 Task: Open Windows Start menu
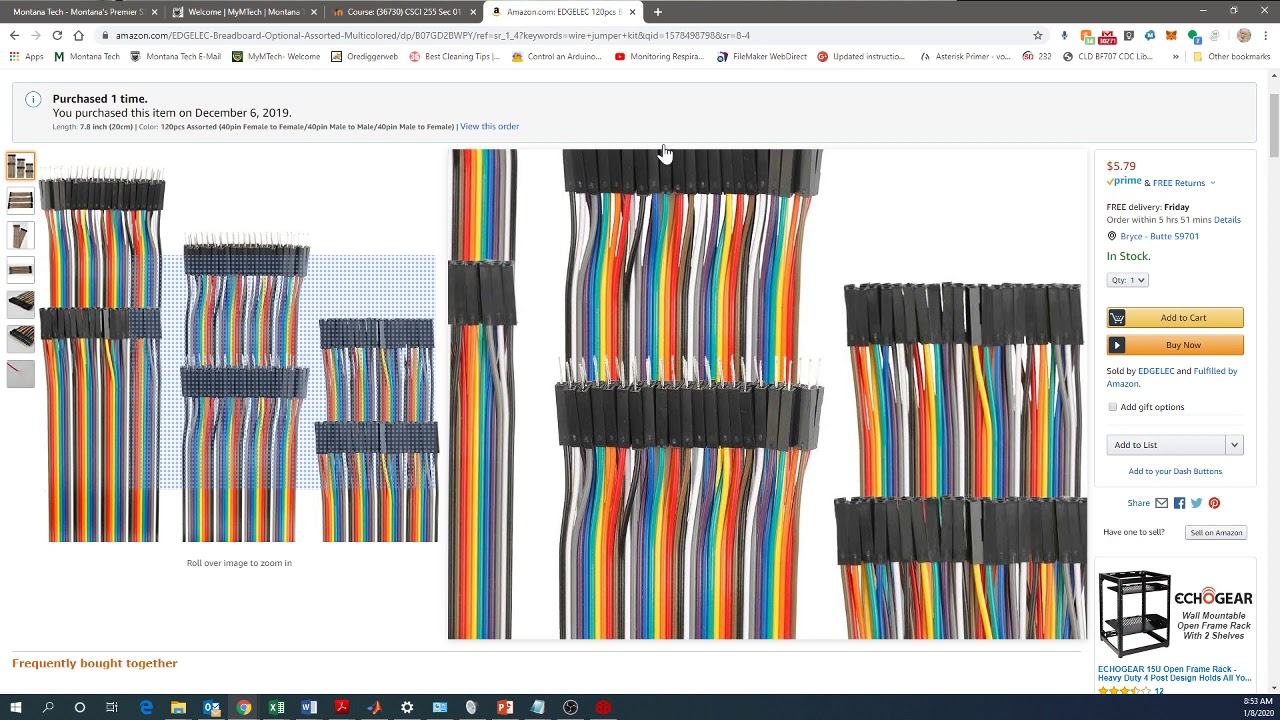15,707
